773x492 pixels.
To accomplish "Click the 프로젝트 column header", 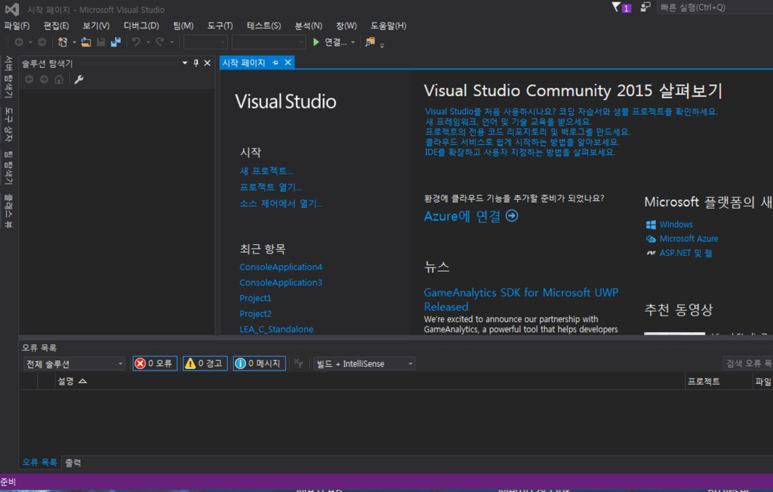I will tap(703, 381).
